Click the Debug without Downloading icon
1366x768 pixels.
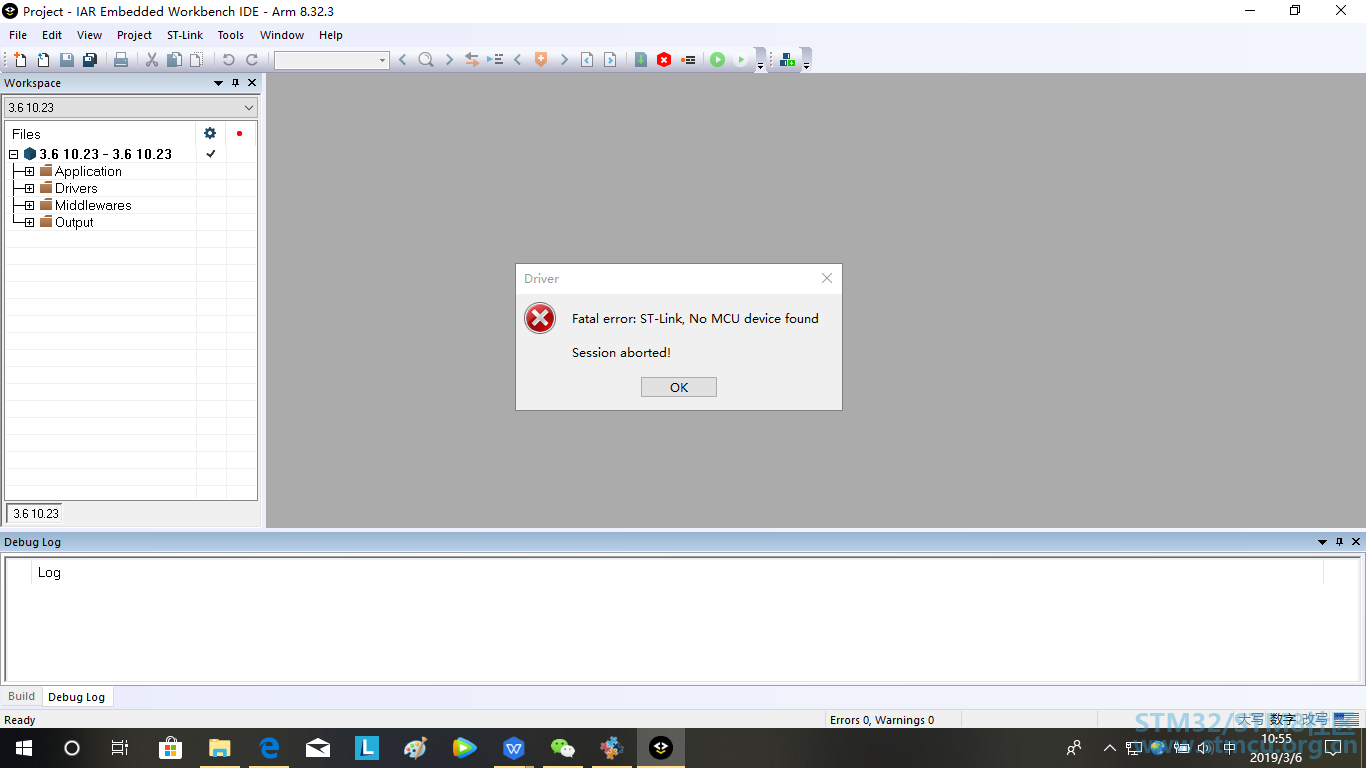click(x=741, y=60)
